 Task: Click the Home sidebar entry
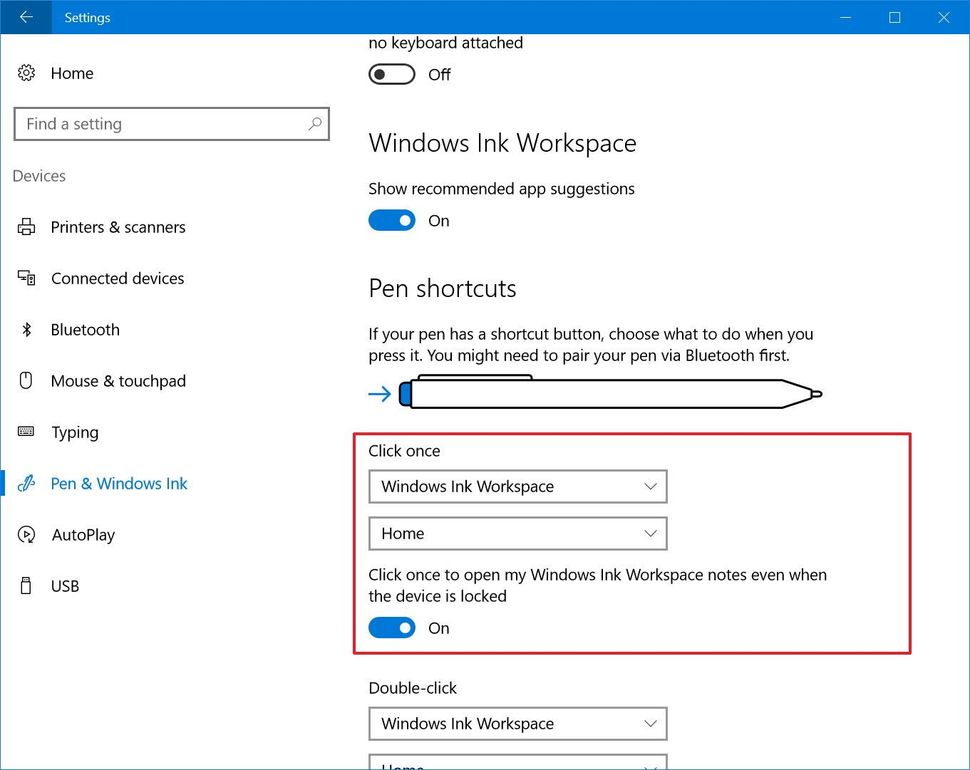71,72
